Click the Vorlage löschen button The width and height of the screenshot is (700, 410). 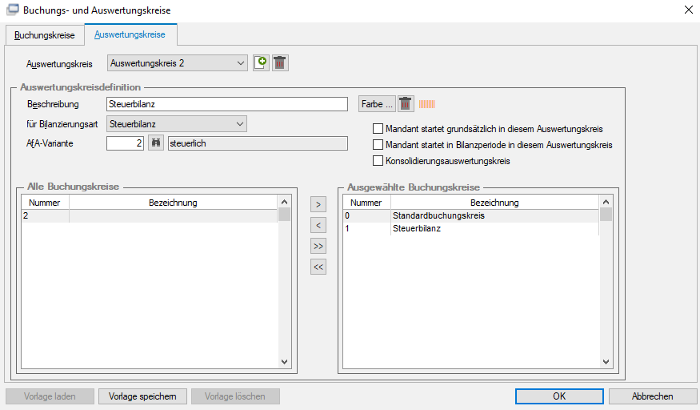point(235,396)
